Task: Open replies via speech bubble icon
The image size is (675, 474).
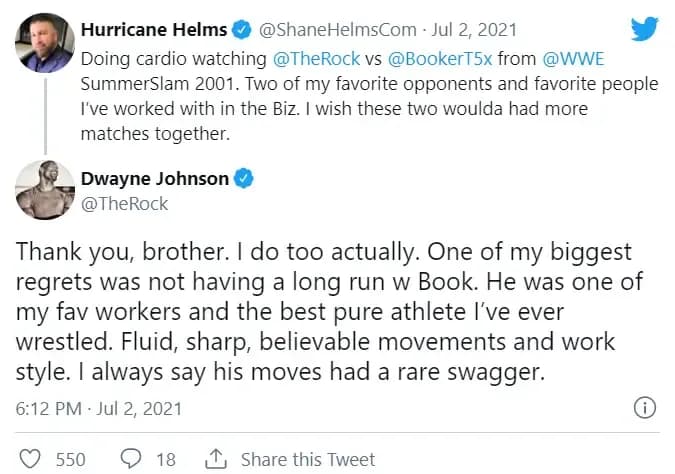Action: (x=131, y=459)
